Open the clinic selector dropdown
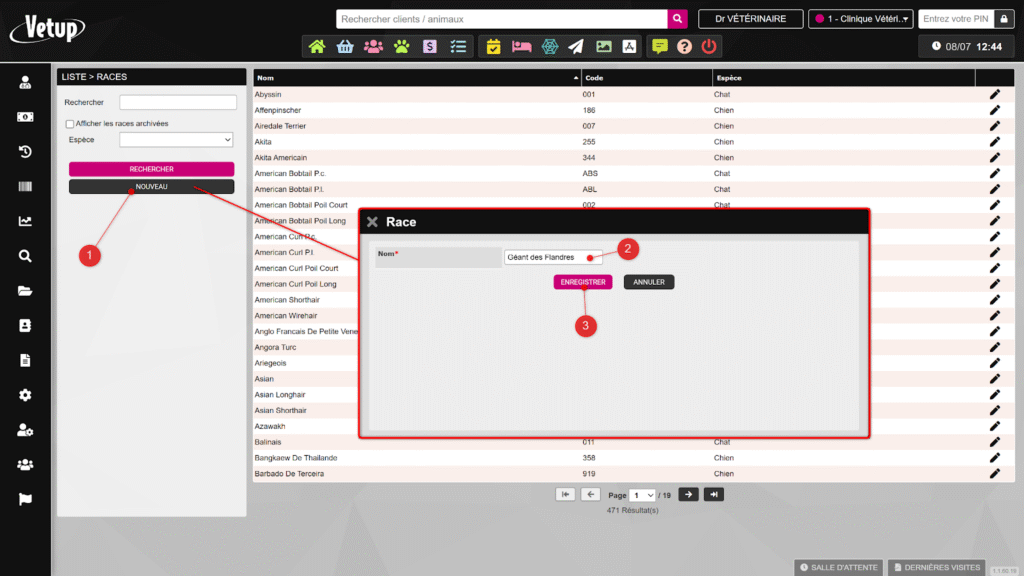The width and height of the screenshot is (1024, 576). click(x=860, y=19)
